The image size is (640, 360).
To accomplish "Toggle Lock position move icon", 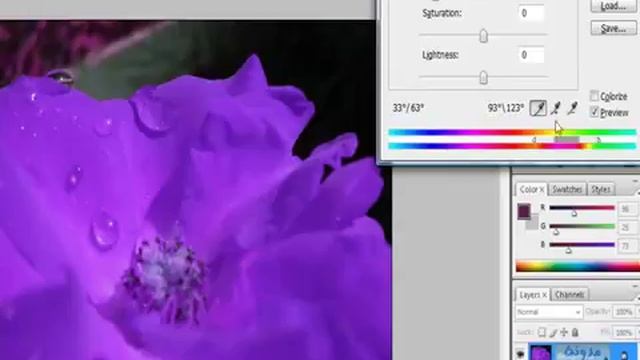I will click(564, 333).
